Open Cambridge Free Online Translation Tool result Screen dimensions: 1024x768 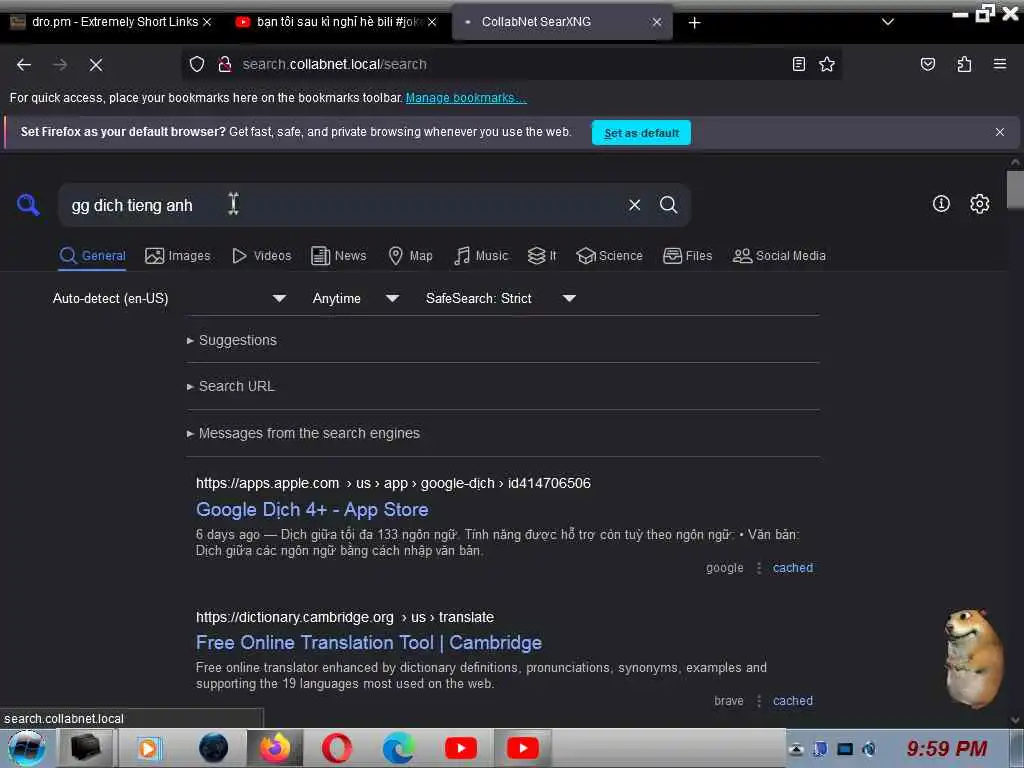tap(368, 643)
